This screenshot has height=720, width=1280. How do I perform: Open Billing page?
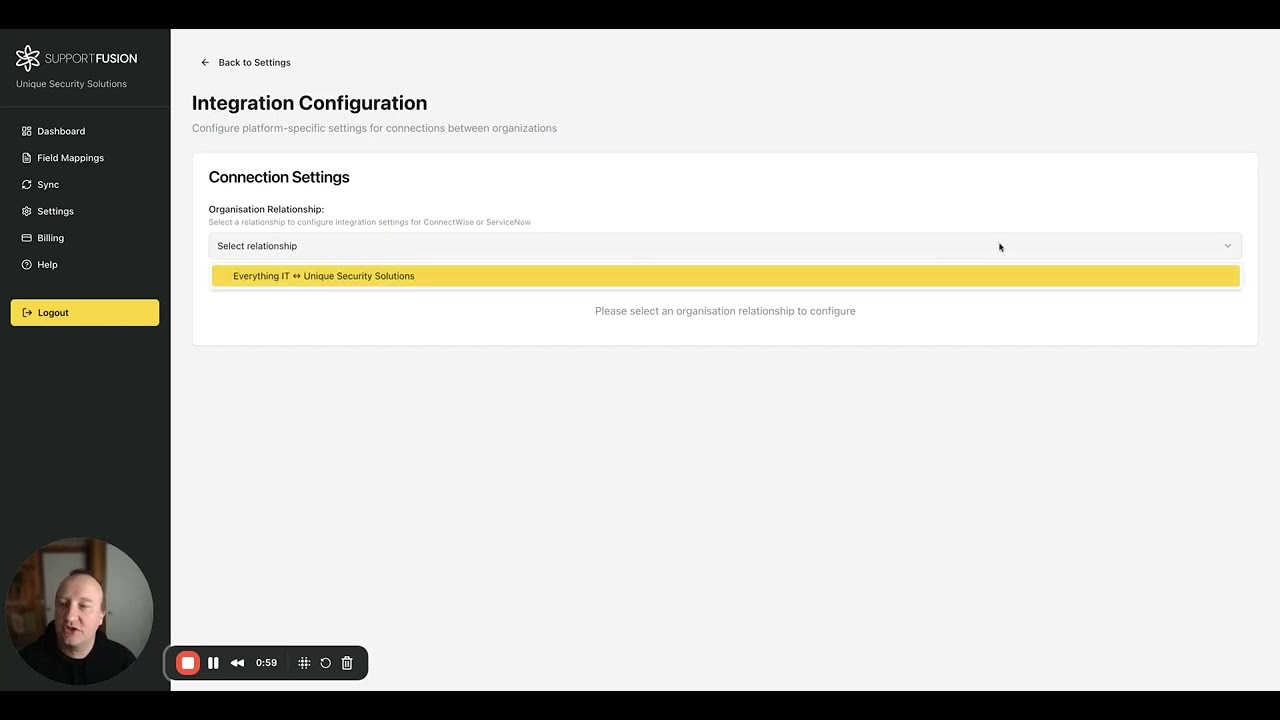(x=50, y=238)
